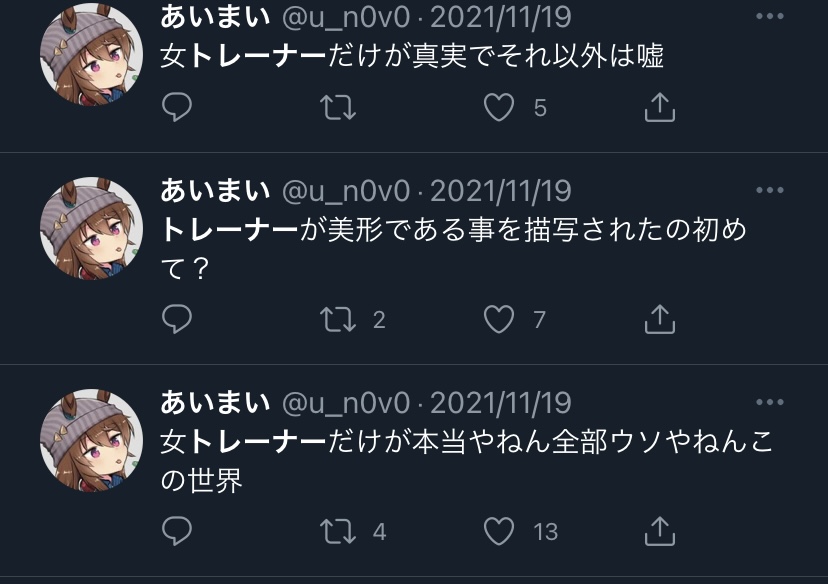Viewport: 828px width, 584px height.
Task: Retweet the tweet with 2 retweets
Action: [338, 319]
